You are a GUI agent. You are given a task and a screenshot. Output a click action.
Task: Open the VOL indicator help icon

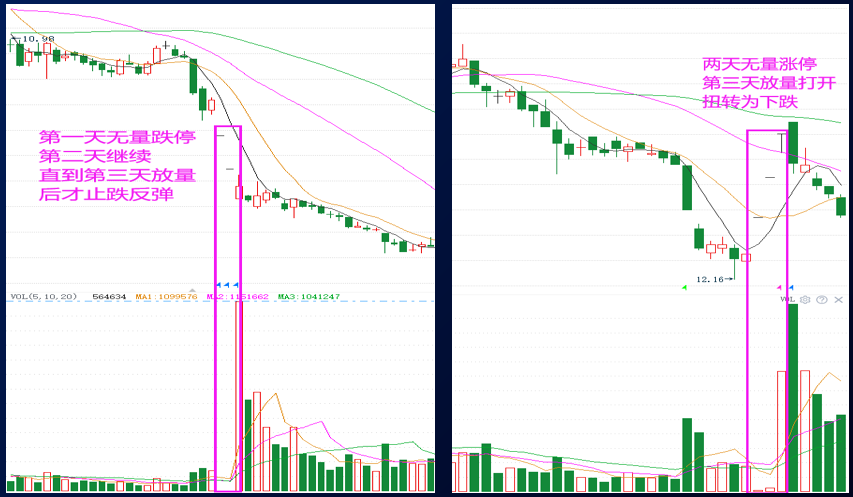point(822,300)
